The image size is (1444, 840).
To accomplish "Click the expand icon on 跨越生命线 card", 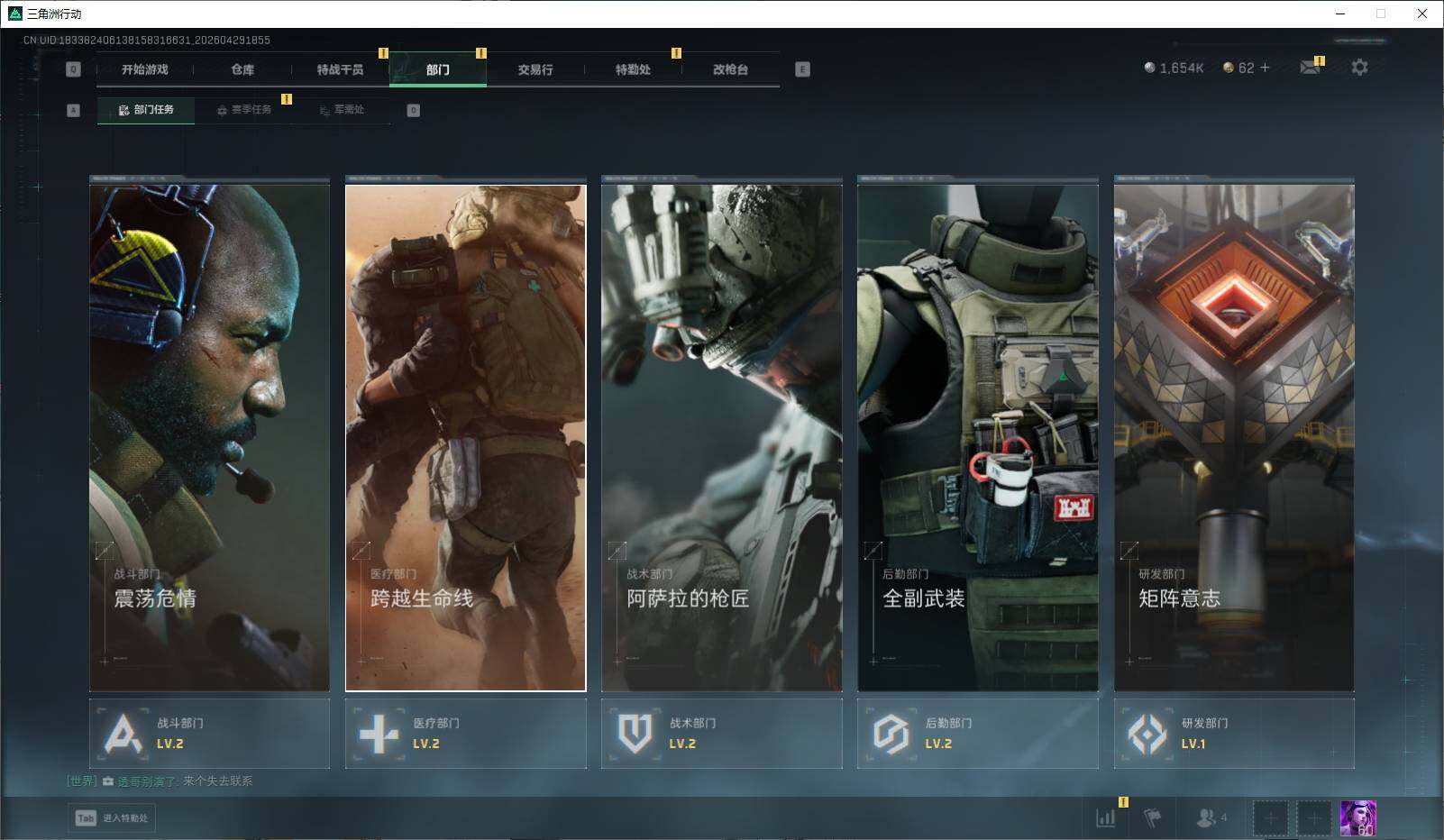I will [361, 550].
